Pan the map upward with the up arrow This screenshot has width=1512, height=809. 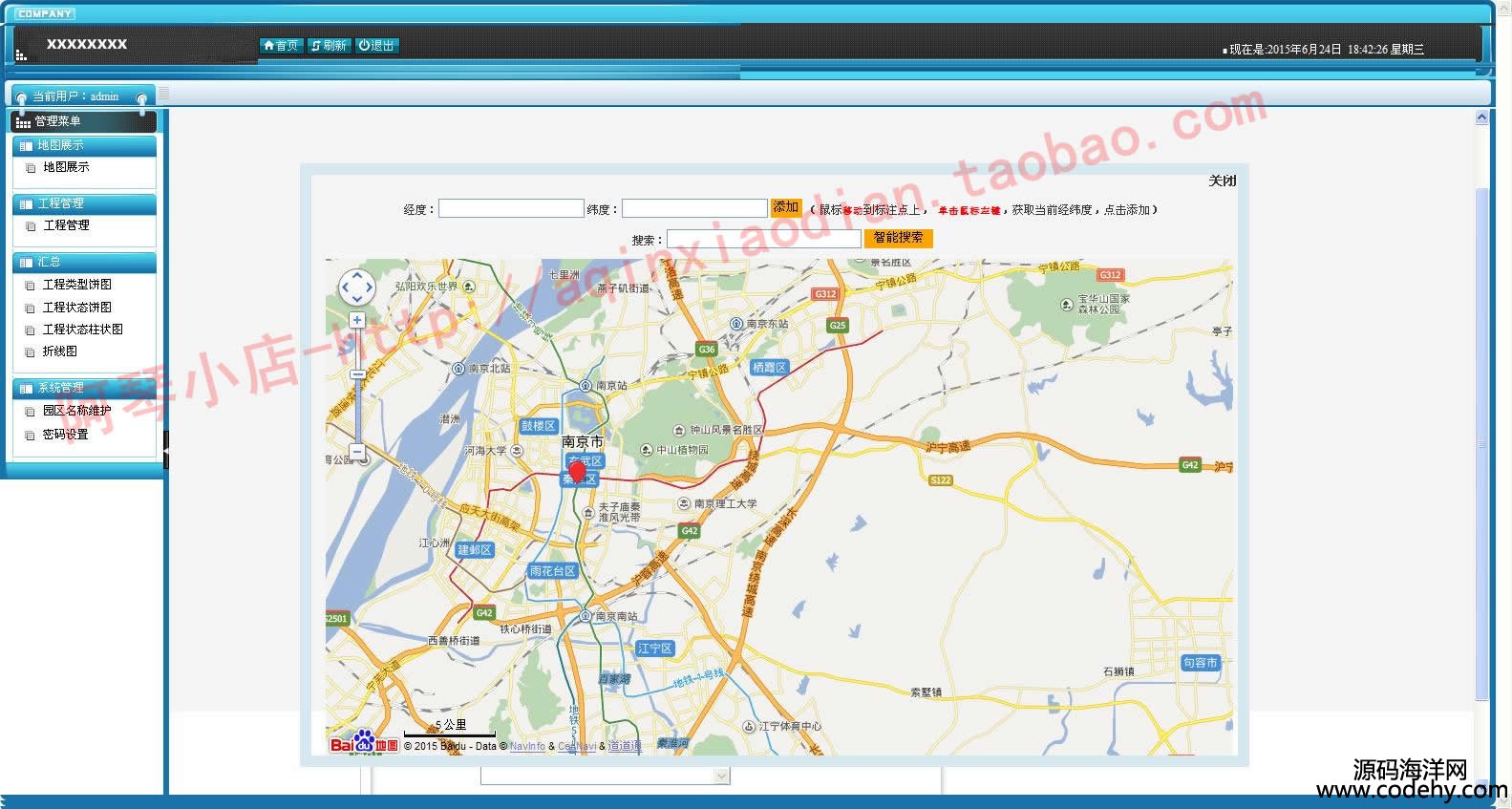[357, 275]
